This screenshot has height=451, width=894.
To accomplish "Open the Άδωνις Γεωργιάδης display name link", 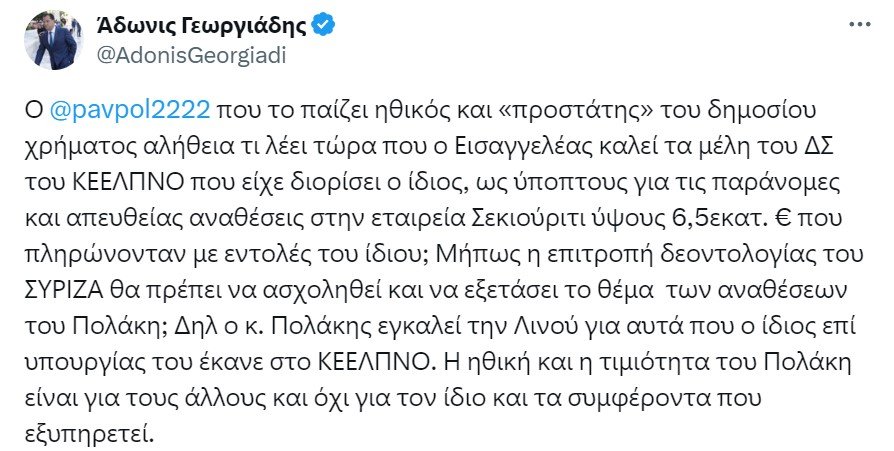I will click(202, 26).
